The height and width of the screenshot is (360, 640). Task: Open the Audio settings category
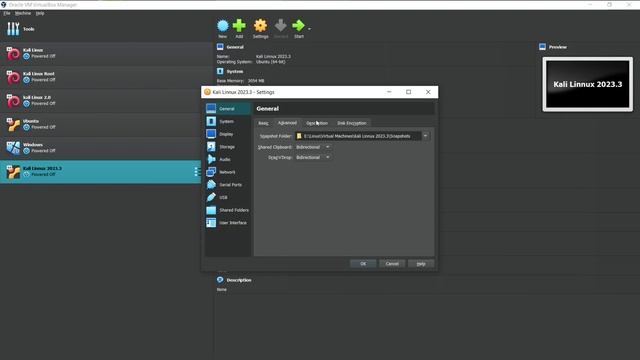pos(228,159)
